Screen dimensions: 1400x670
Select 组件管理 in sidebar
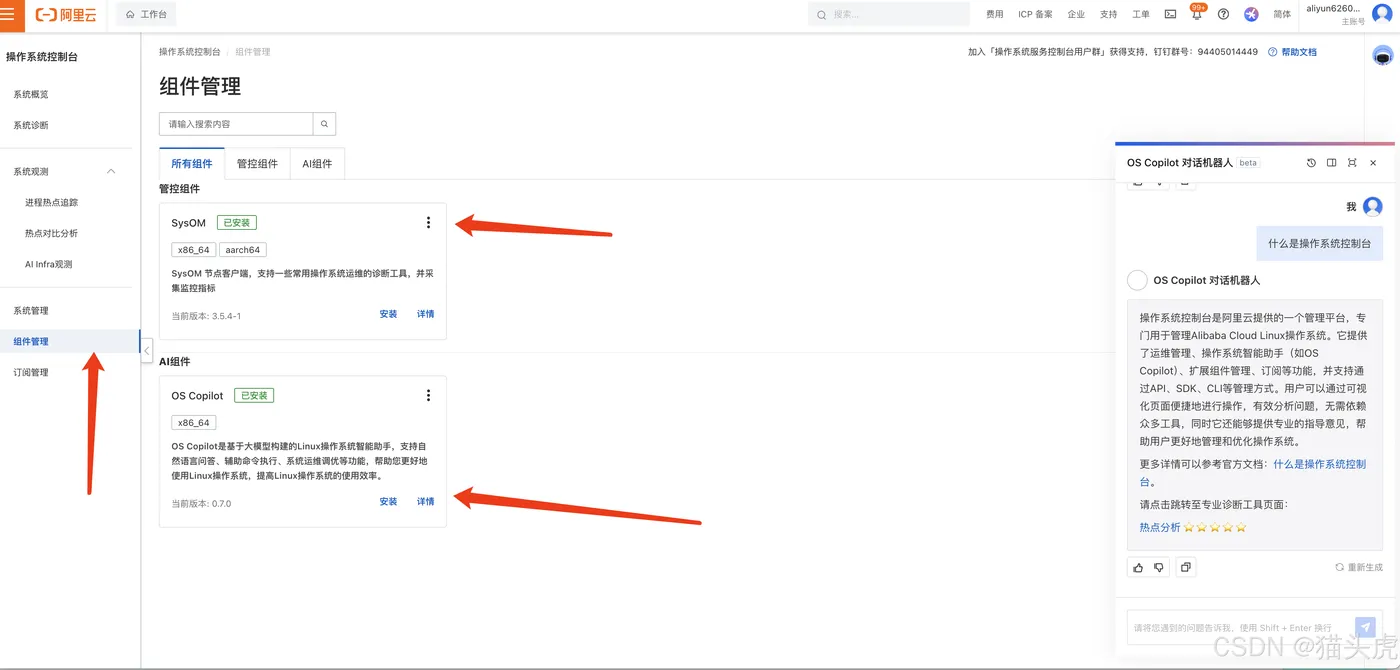[x=31, y=341]
